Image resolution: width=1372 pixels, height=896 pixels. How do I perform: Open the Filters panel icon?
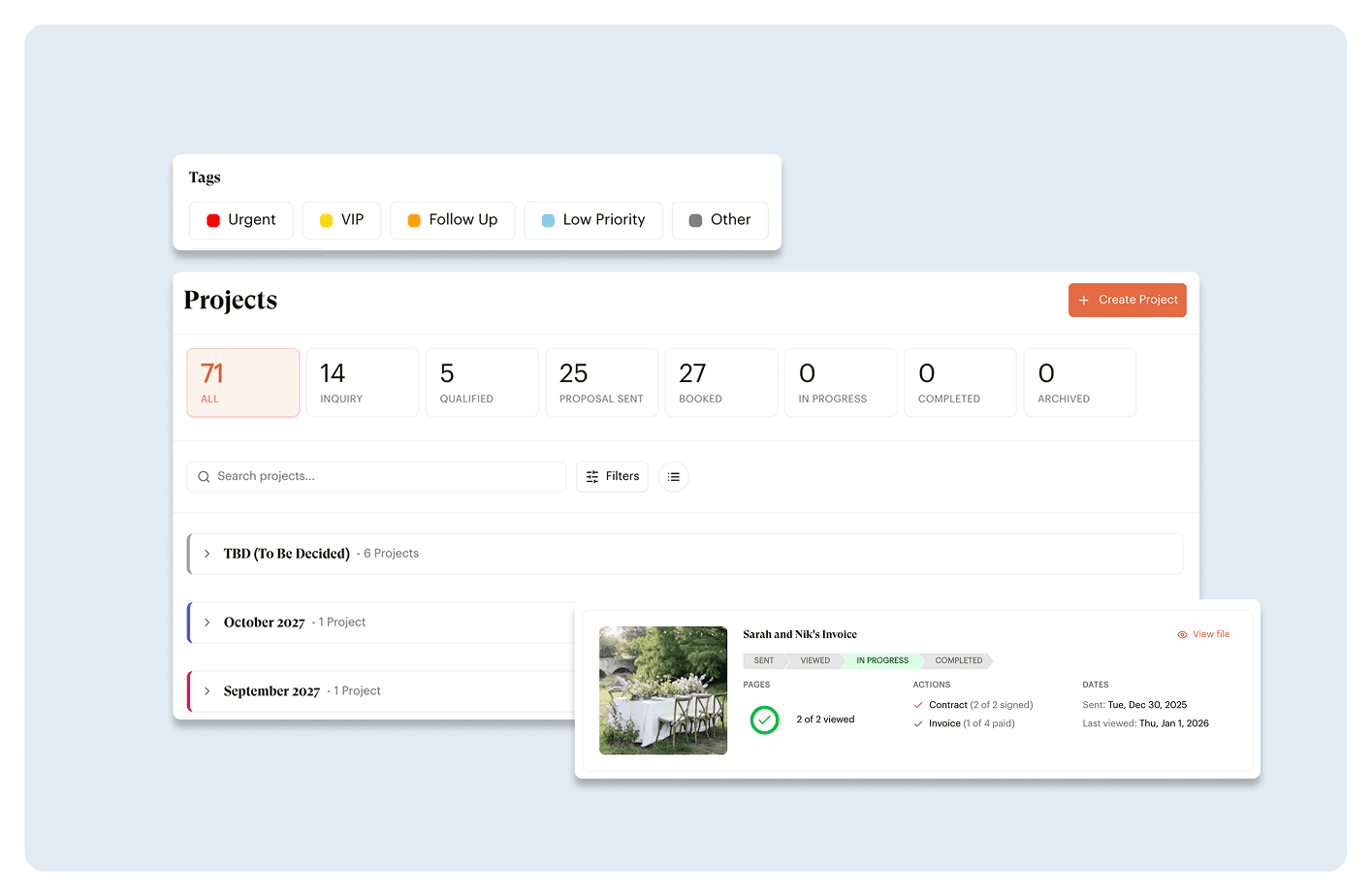(592, 476)
